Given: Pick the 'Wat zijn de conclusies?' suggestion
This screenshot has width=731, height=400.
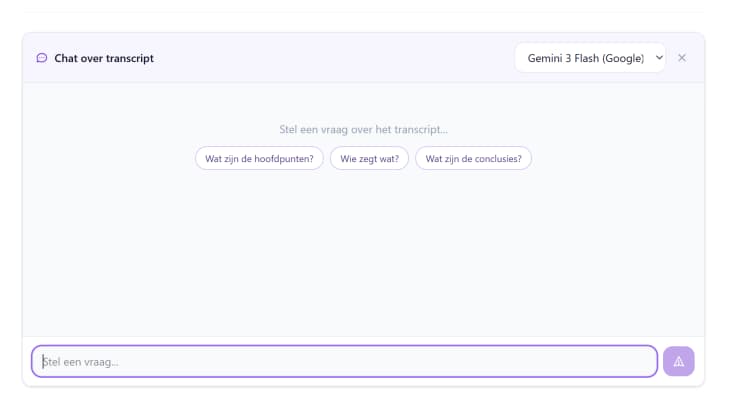Looking at the screenshot, I should (473, 159).
